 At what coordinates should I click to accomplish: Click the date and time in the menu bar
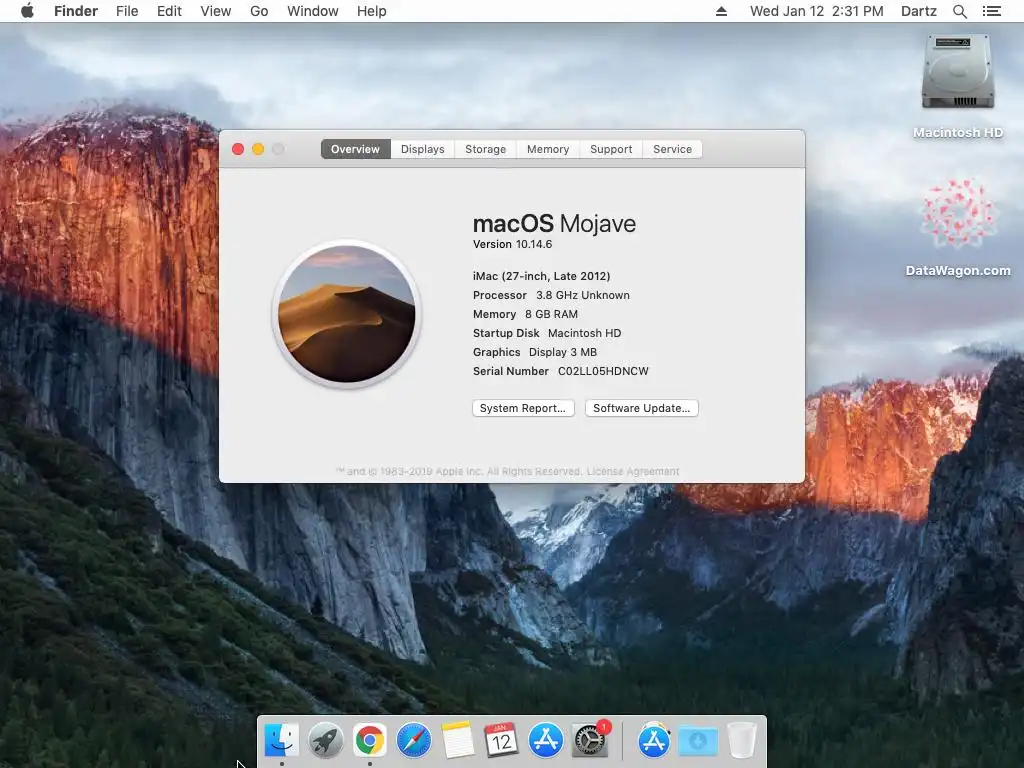tap(816, 11)
